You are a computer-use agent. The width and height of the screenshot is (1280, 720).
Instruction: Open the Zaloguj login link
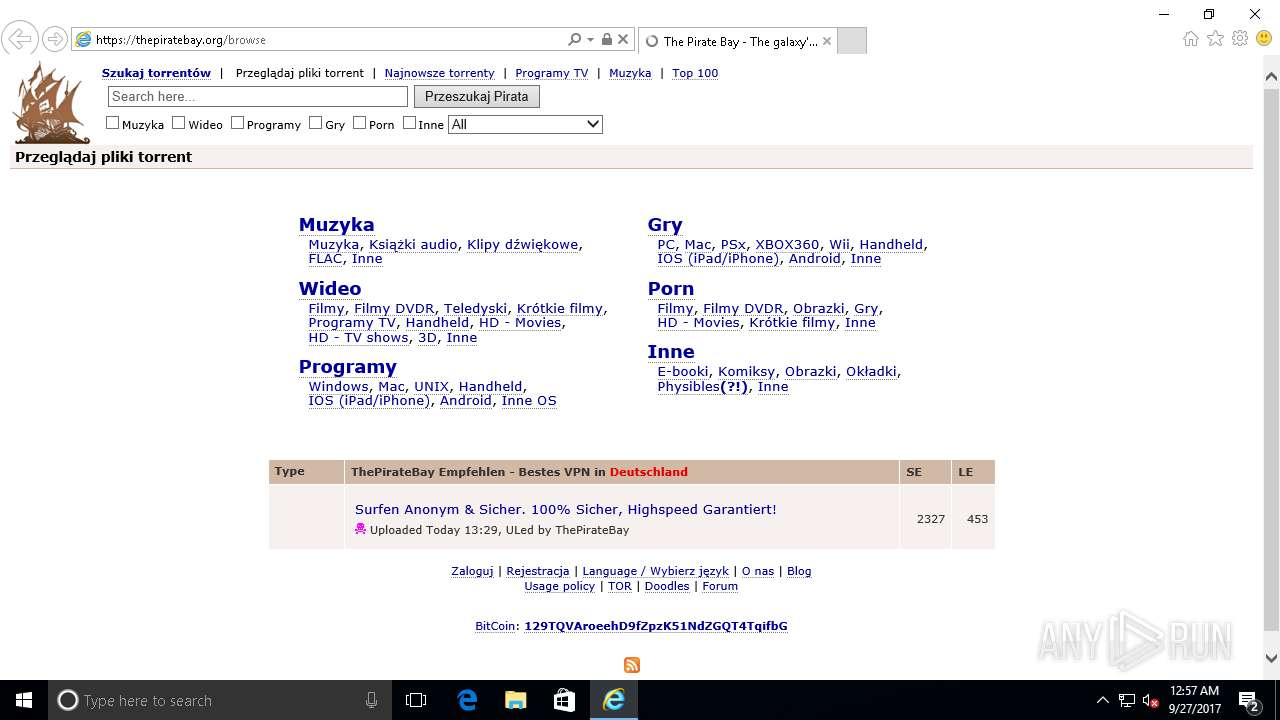click(472, 571)
